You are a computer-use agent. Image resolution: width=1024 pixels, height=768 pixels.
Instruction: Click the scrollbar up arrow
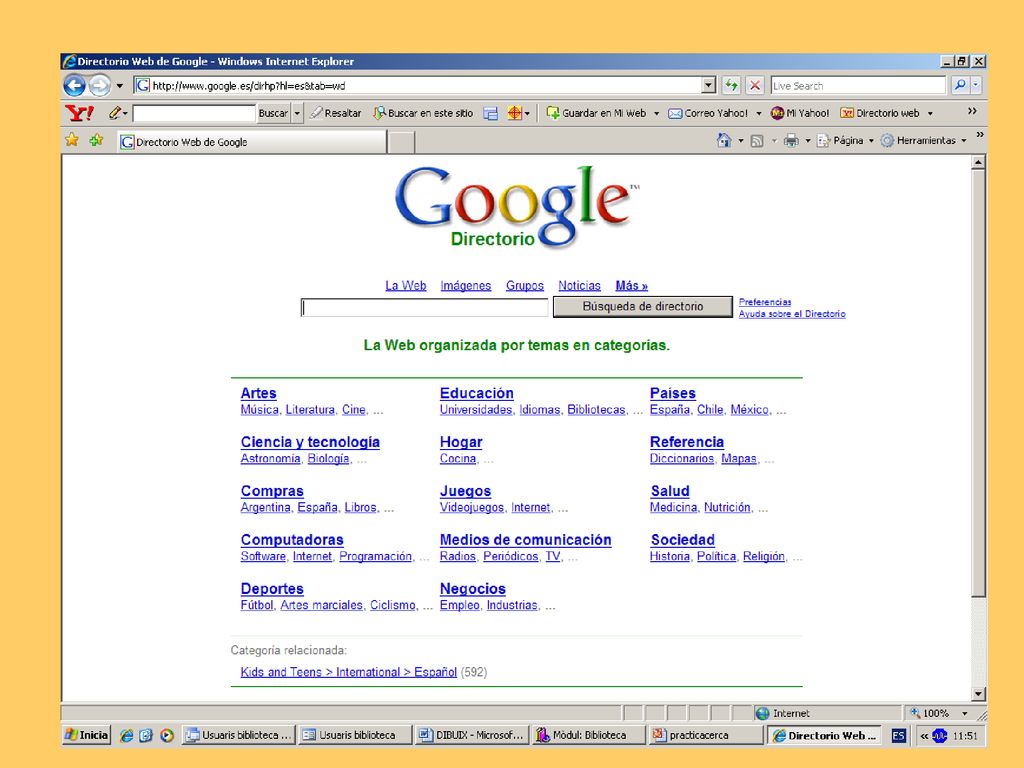tap(978, 163)
